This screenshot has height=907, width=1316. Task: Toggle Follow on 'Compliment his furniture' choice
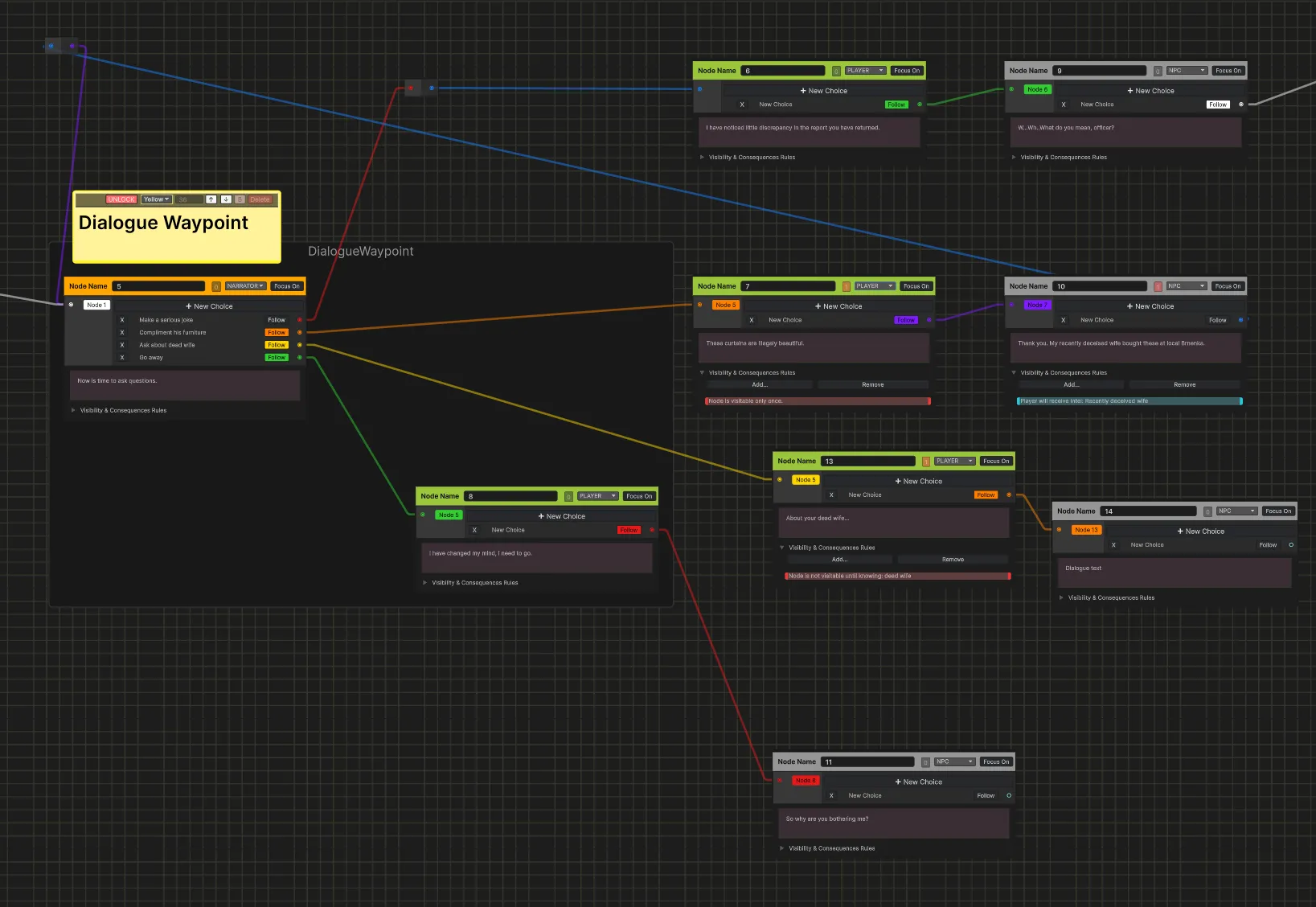point(277,332)
